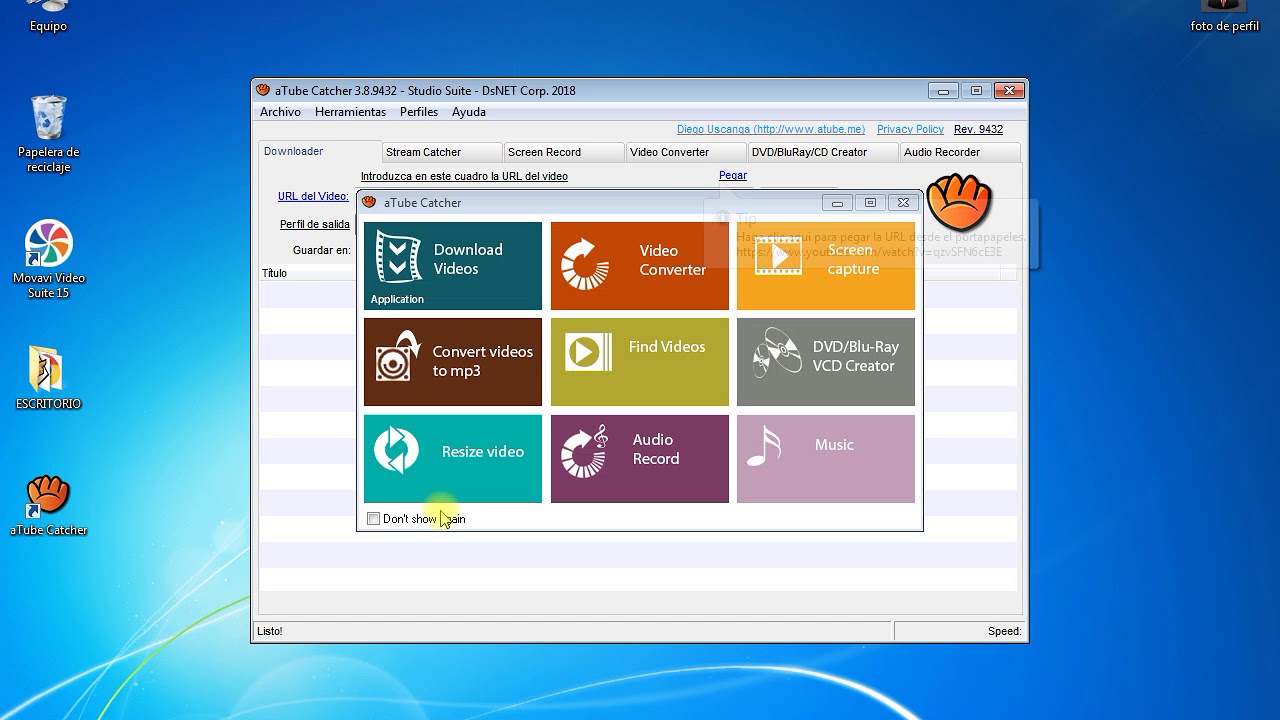1280x720 pixels.
Task: Switch to the DVD/BluRay/CD Creator tab
Action: click(822, 152)
